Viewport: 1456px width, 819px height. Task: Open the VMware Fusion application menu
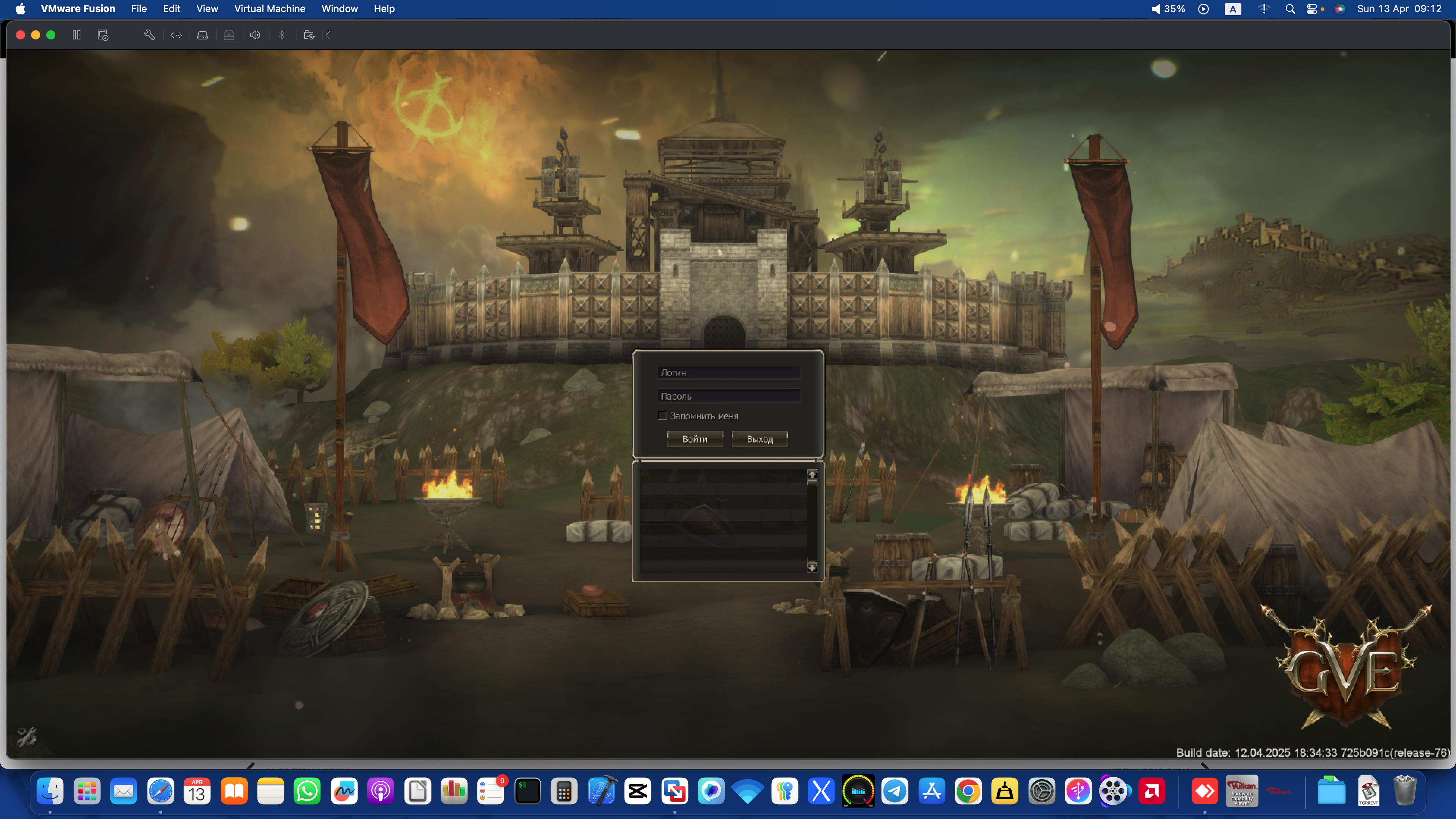coord(78,8)
